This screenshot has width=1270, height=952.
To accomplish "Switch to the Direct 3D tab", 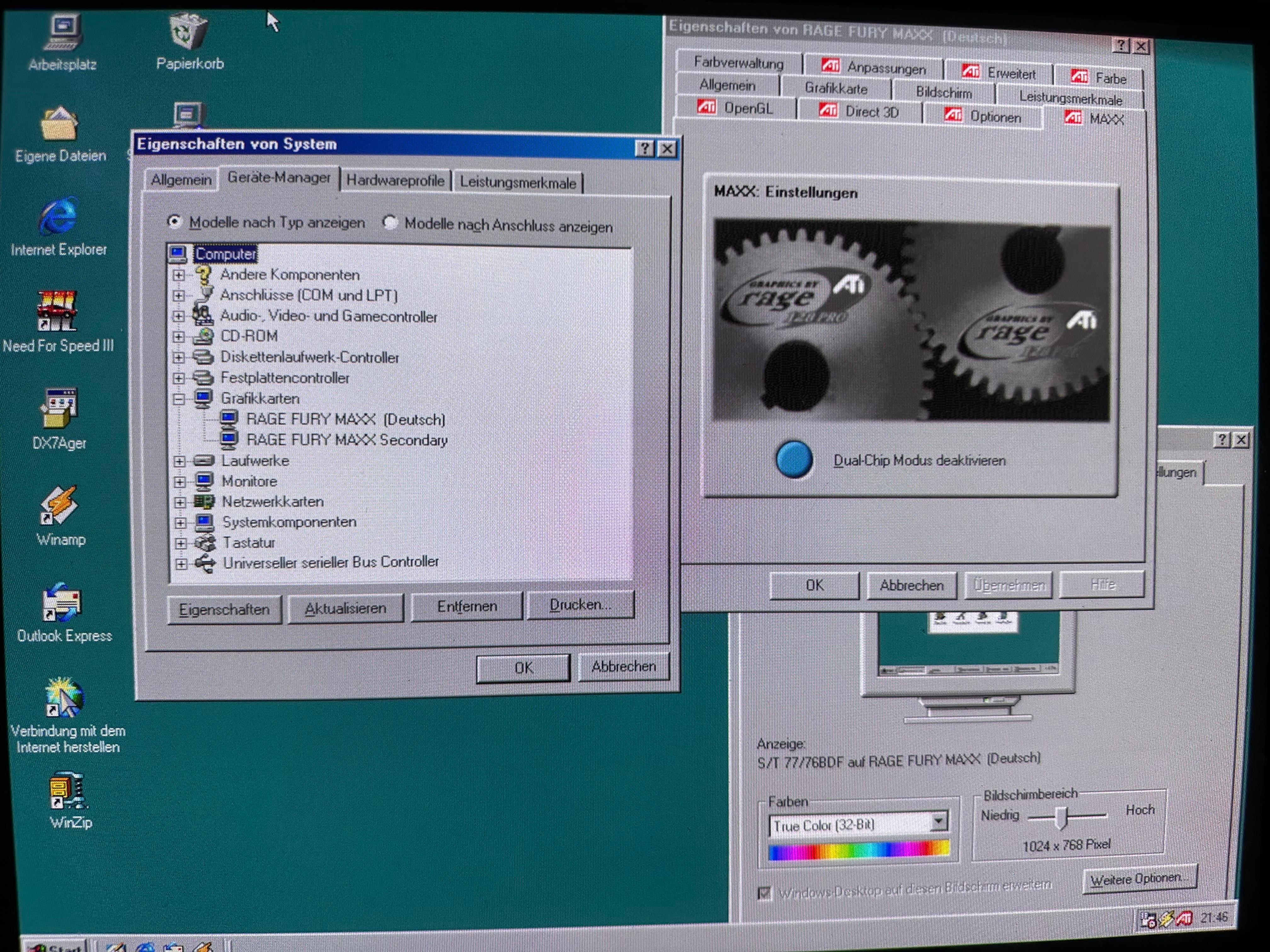I will [859, 111].
